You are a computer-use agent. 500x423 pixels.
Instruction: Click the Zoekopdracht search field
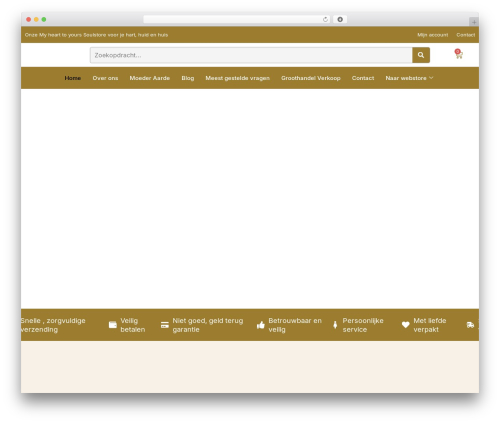click(x=251, y=55)
